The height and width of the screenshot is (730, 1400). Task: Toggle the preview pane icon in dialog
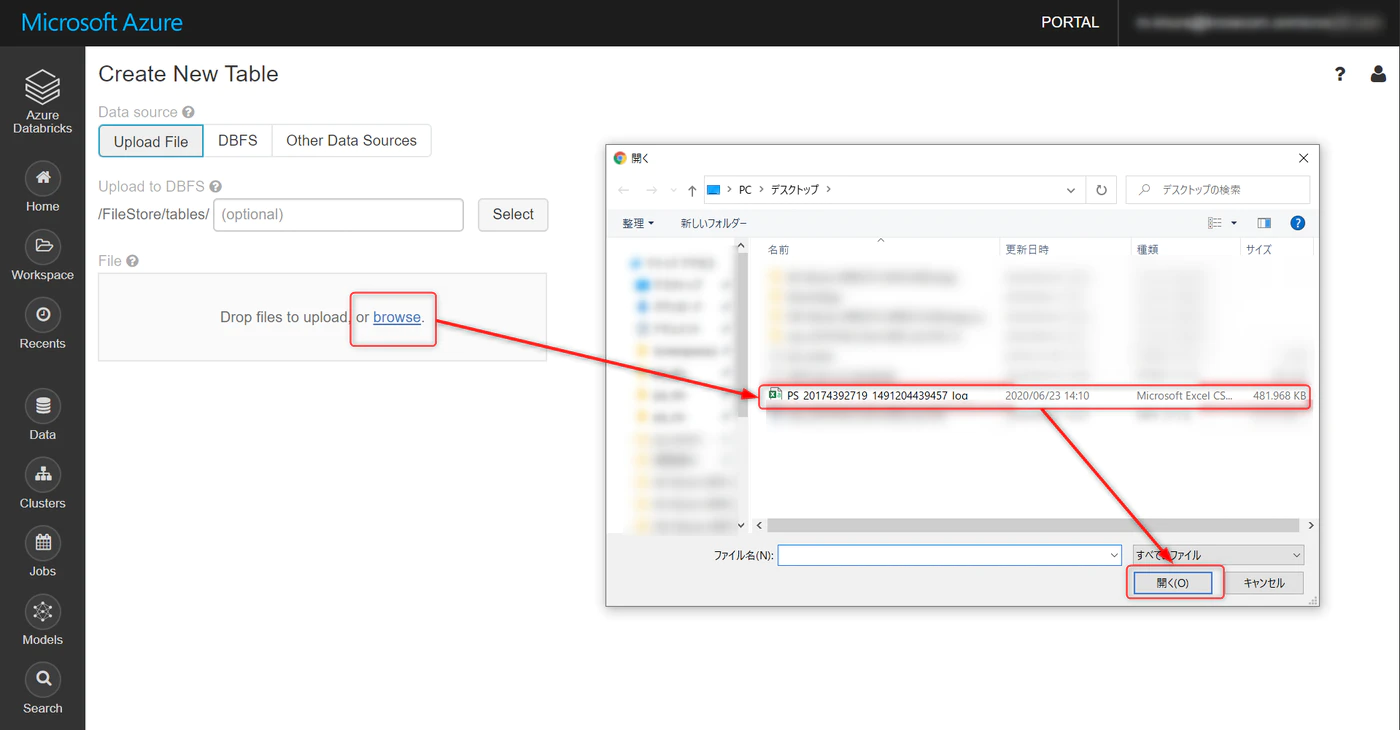click(x=1264, y=223)
